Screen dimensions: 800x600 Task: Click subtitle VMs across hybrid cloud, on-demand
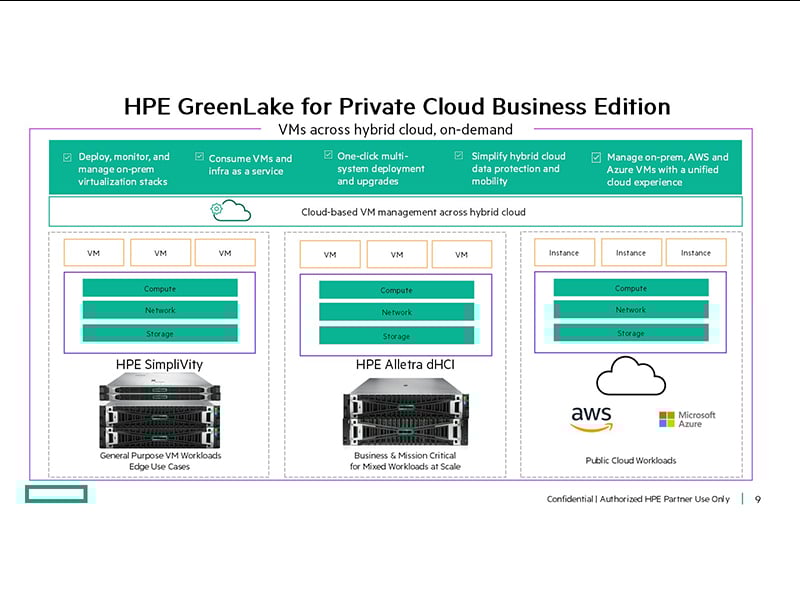click(x=395, y=130)
